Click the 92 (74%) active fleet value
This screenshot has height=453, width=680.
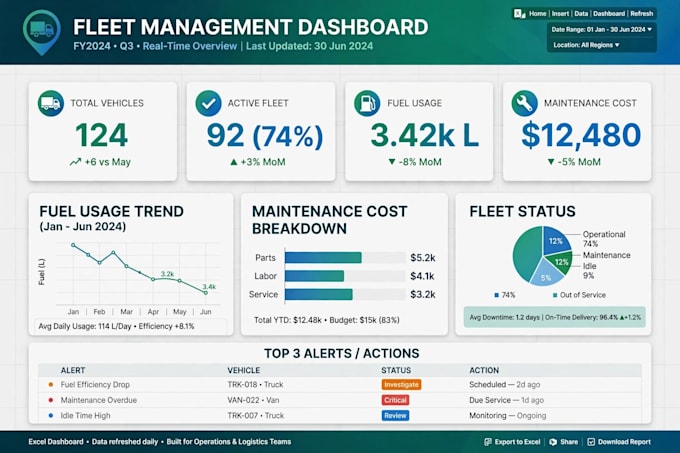pos(265,136)
